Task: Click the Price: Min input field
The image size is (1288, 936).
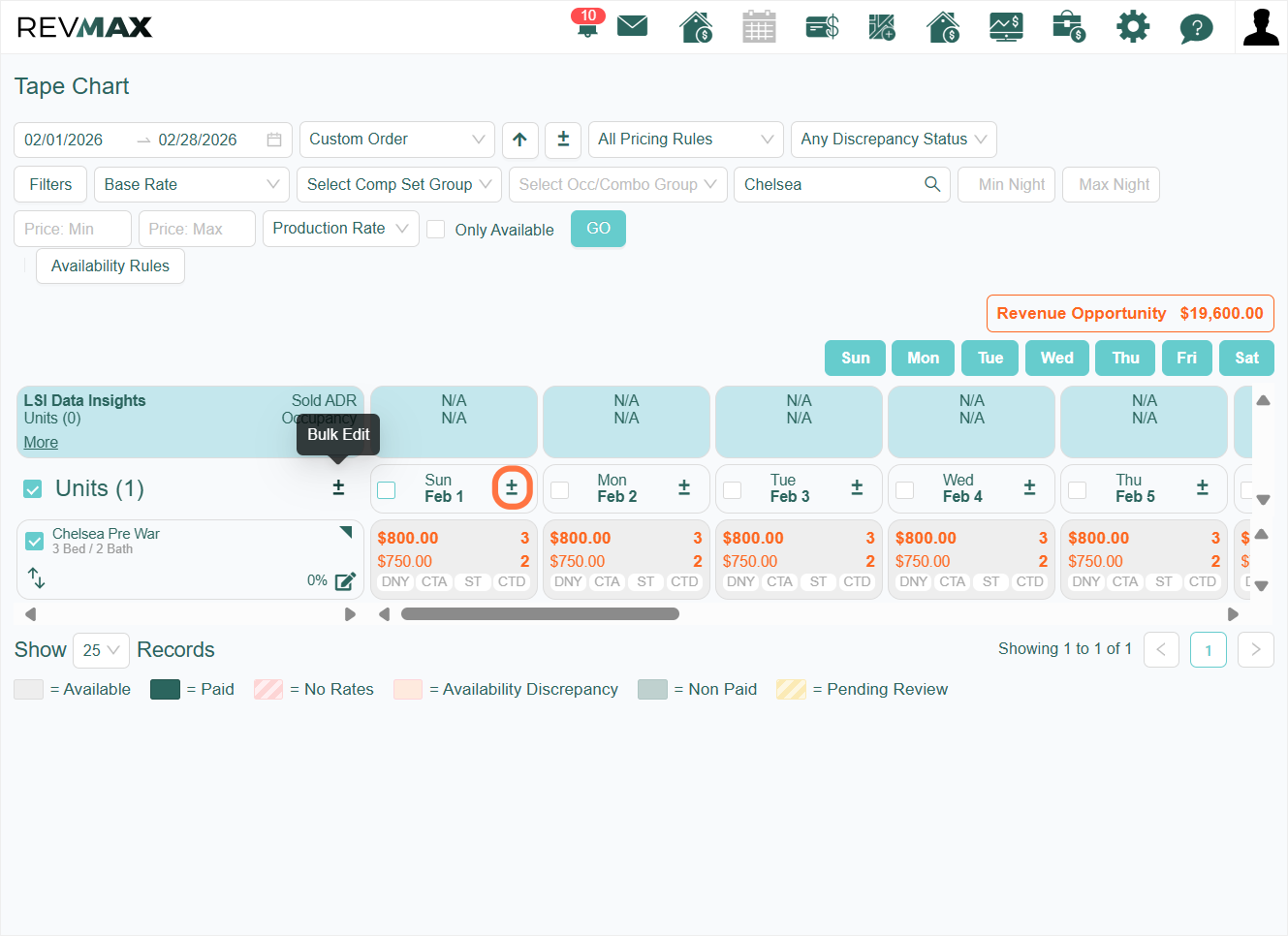Action: 73,229
